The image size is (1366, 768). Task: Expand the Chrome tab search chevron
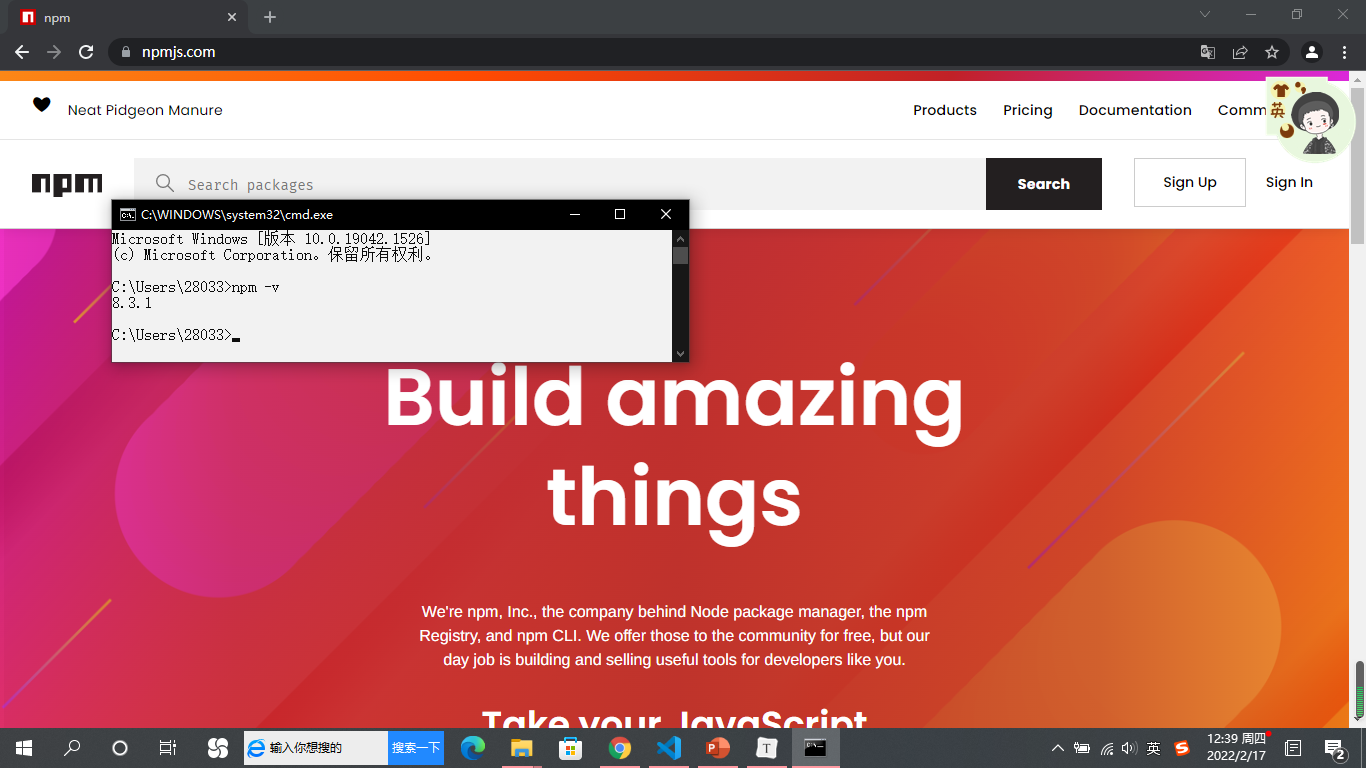1205,14
